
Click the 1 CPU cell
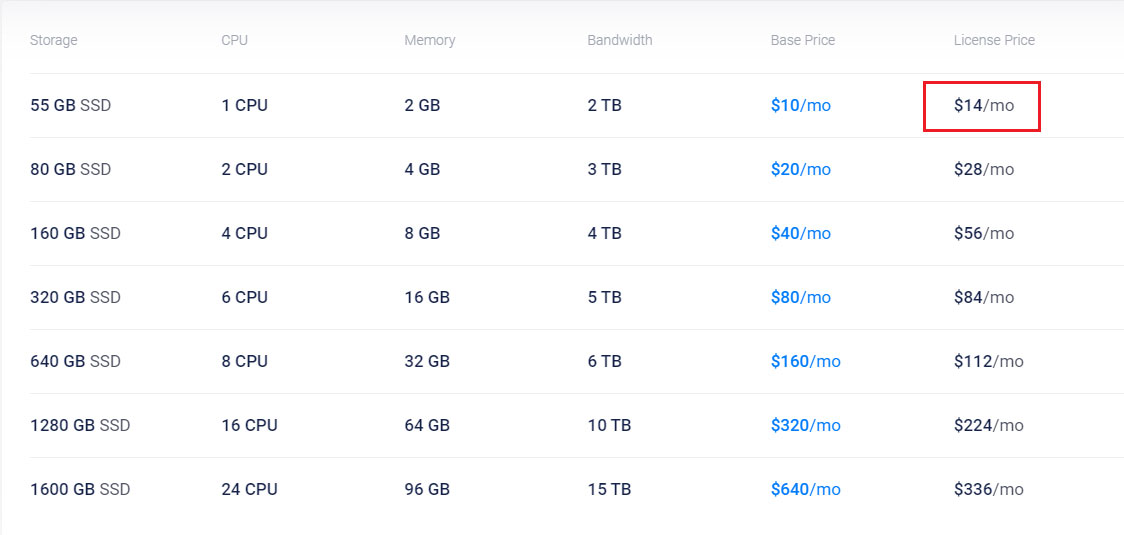click(x=244, y=105)
